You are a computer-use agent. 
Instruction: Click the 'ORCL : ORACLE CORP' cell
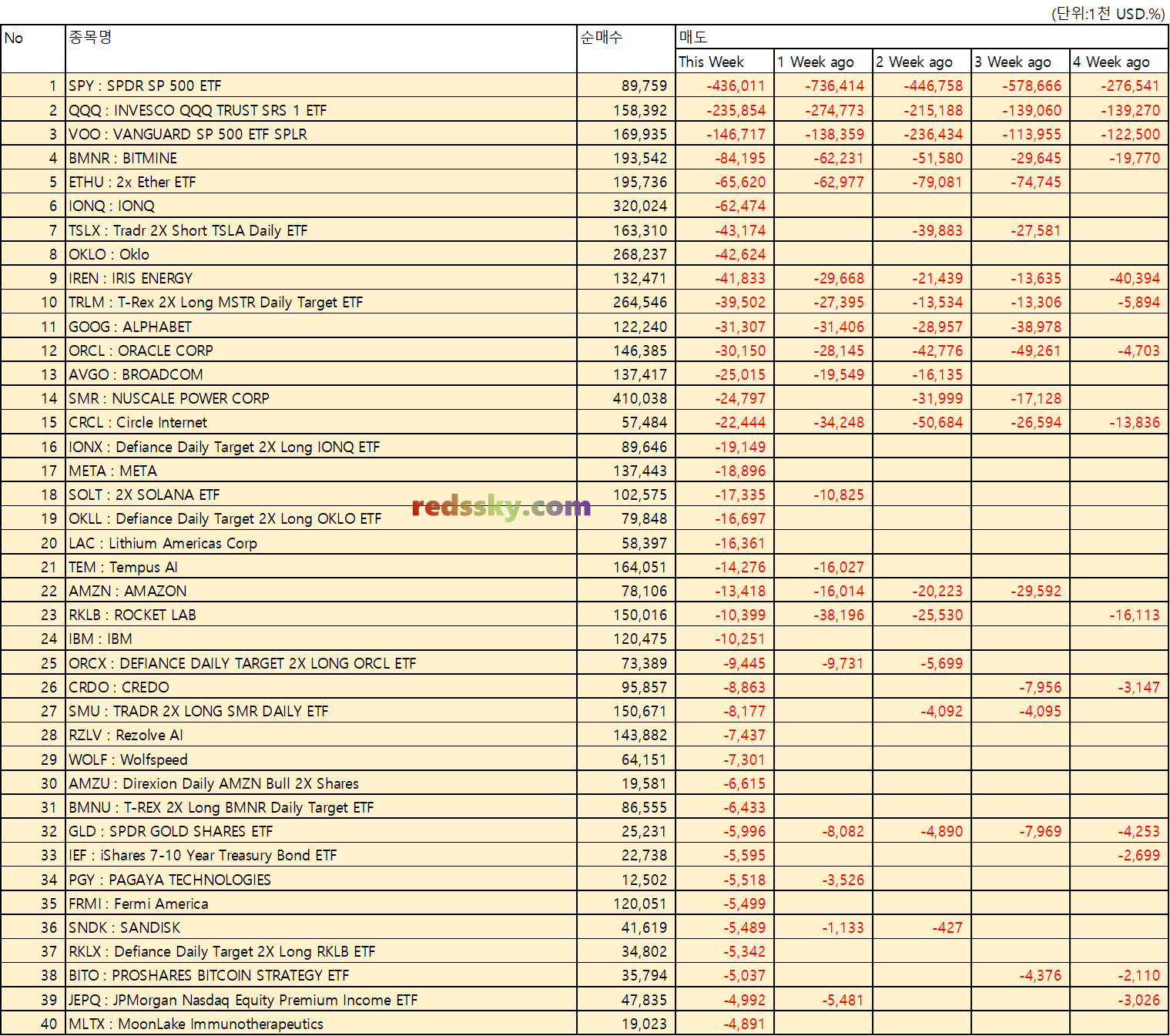(321, 350)
